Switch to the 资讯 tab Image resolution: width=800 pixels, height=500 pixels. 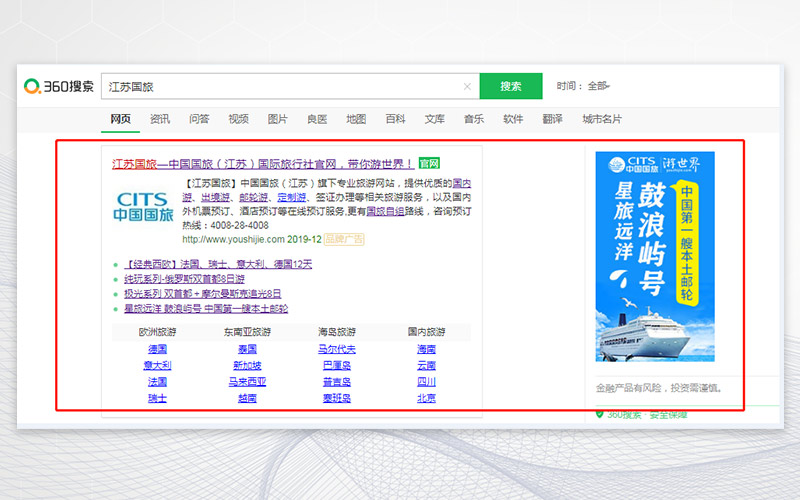click(x=160, y=119)
